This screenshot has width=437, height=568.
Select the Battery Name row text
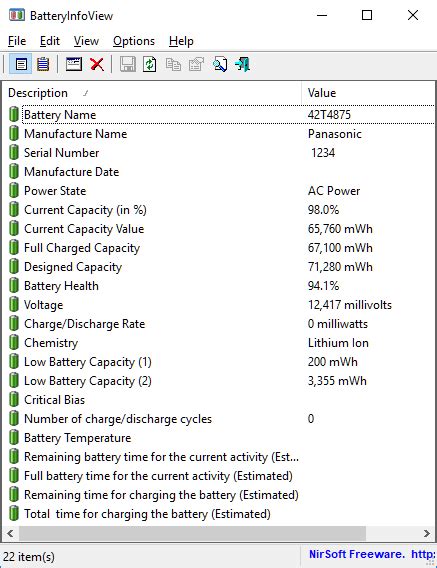point(60,115)
